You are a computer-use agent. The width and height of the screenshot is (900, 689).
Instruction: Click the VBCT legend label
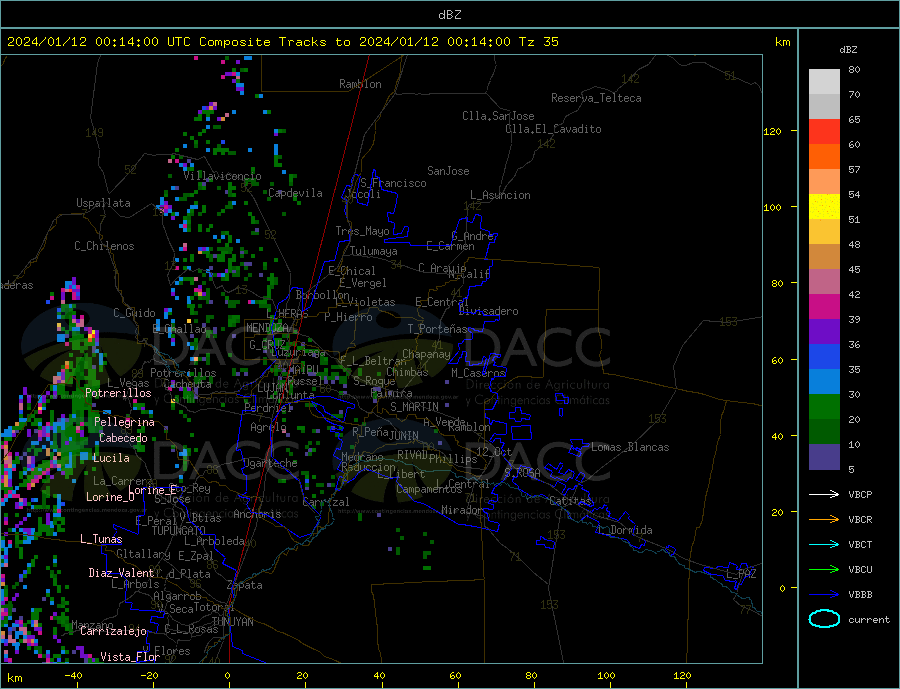point(860,544)
